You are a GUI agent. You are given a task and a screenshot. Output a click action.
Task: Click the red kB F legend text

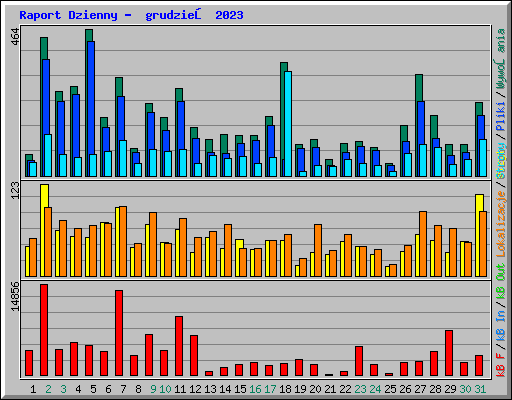point(501,364)
